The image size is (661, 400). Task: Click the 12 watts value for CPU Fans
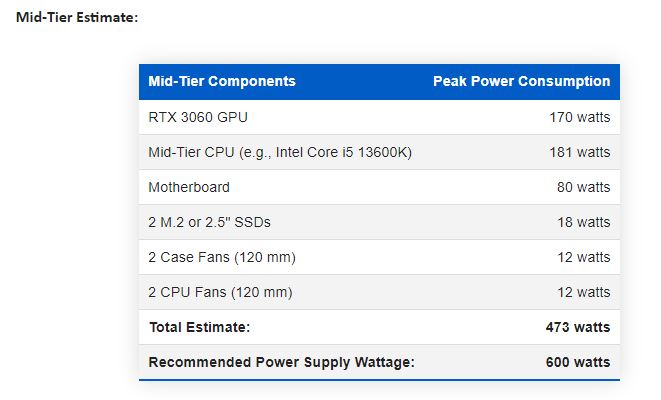coord(583,292)
